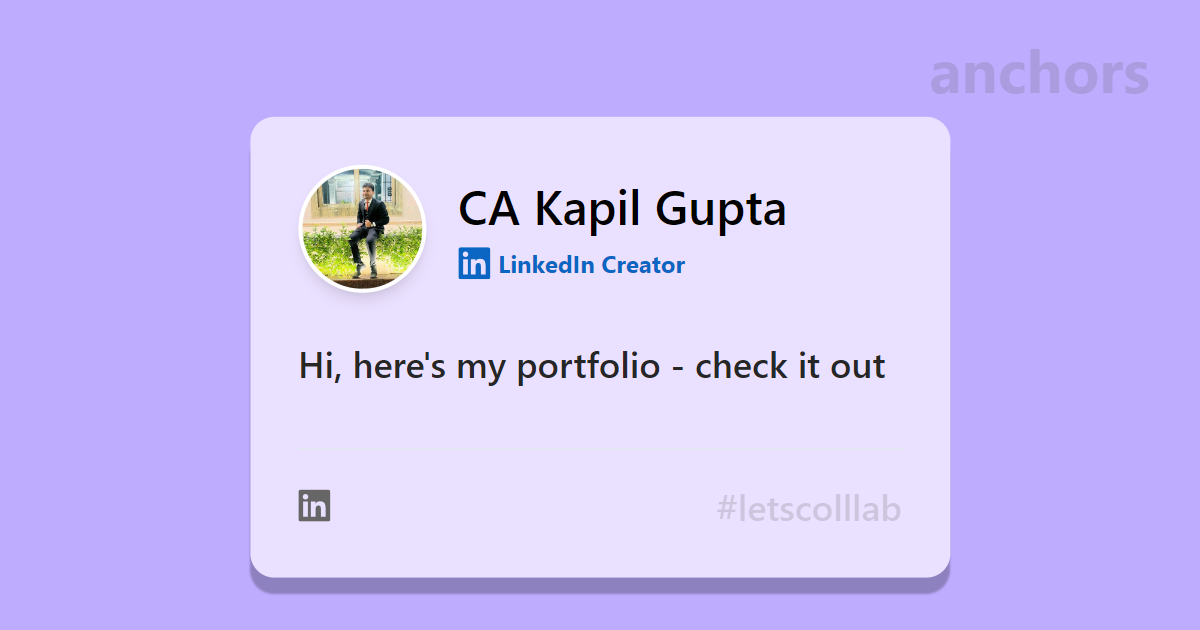This screenshot has width=1200, height=630.
Task: Click the #letscolllab hashtag
Action: click(809, 509)
